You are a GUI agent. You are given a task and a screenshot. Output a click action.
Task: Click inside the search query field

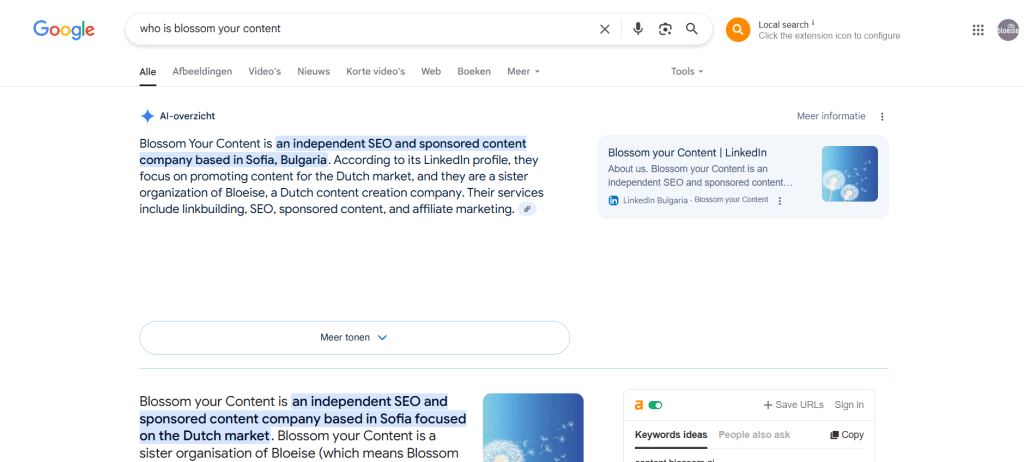[366, 29]
